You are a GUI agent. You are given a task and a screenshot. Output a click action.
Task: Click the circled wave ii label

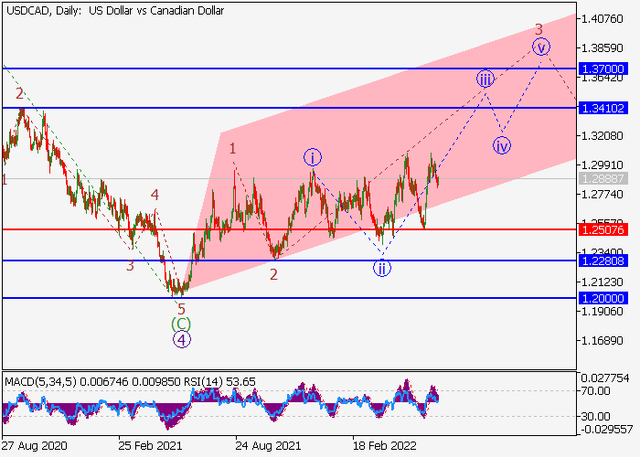point(382,267)
